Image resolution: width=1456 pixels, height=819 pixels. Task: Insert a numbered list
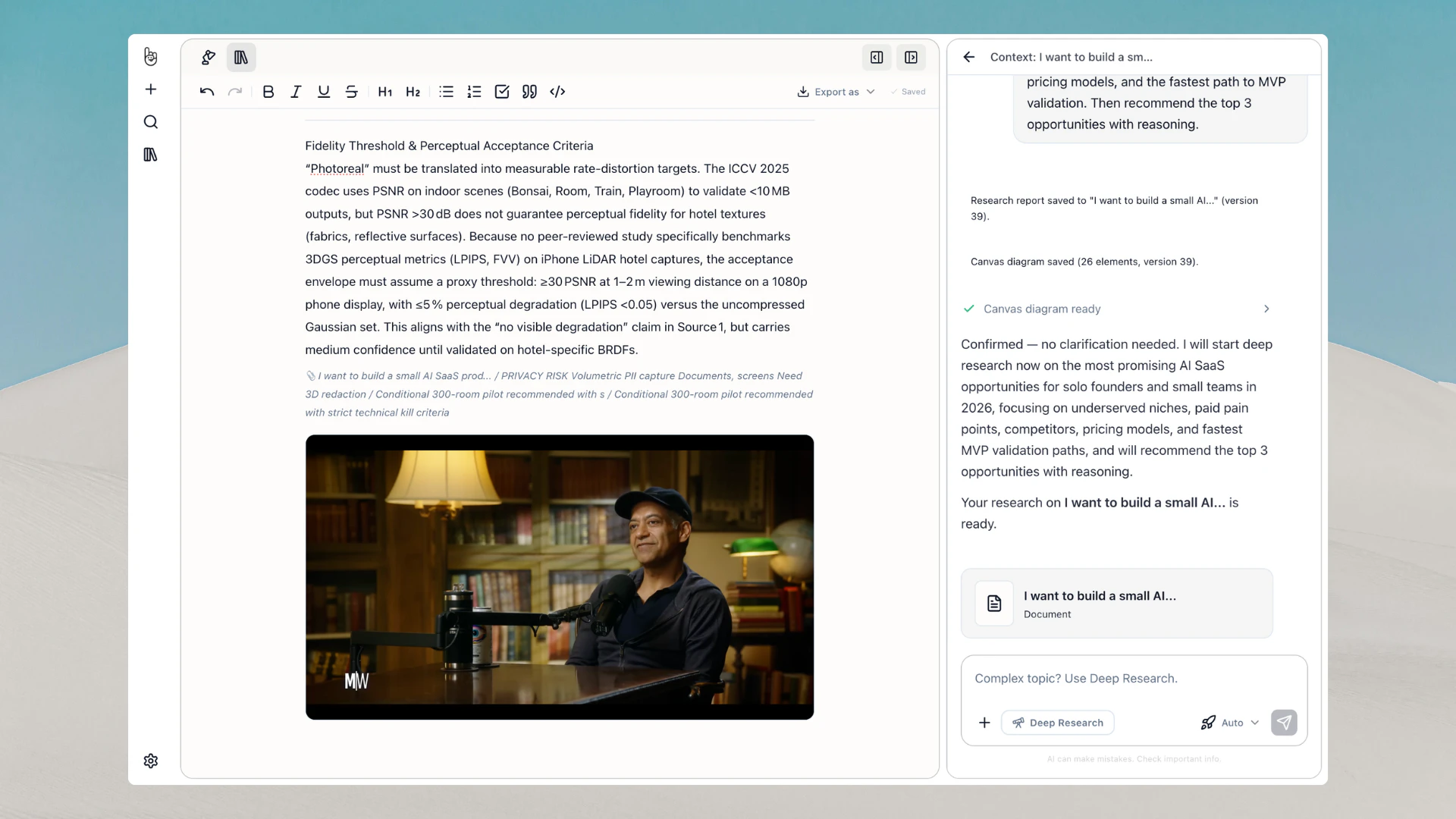coord(474,92)
